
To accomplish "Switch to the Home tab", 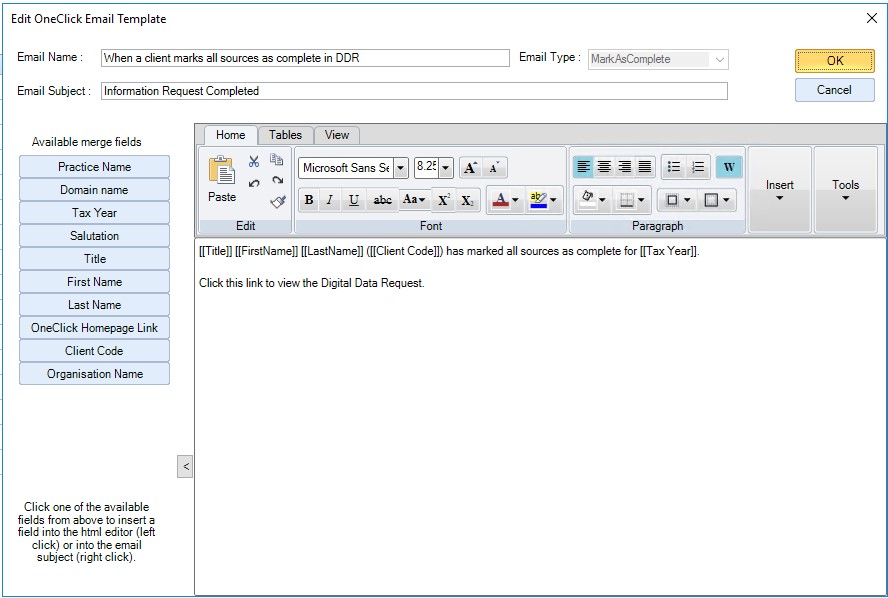I will pyautogui.click(x=230, y=135).
